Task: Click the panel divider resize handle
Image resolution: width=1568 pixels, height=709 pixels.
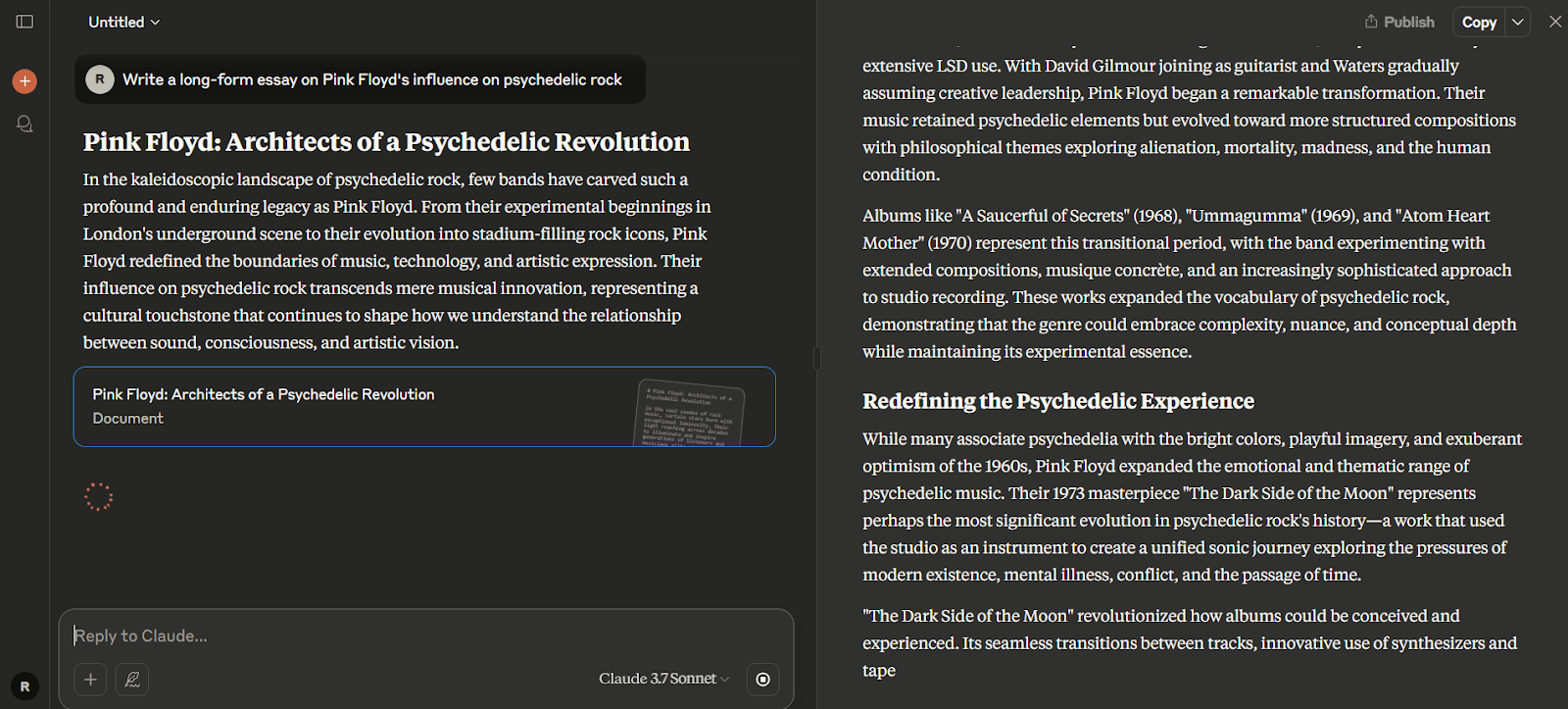Action: (x=816, y=358)
